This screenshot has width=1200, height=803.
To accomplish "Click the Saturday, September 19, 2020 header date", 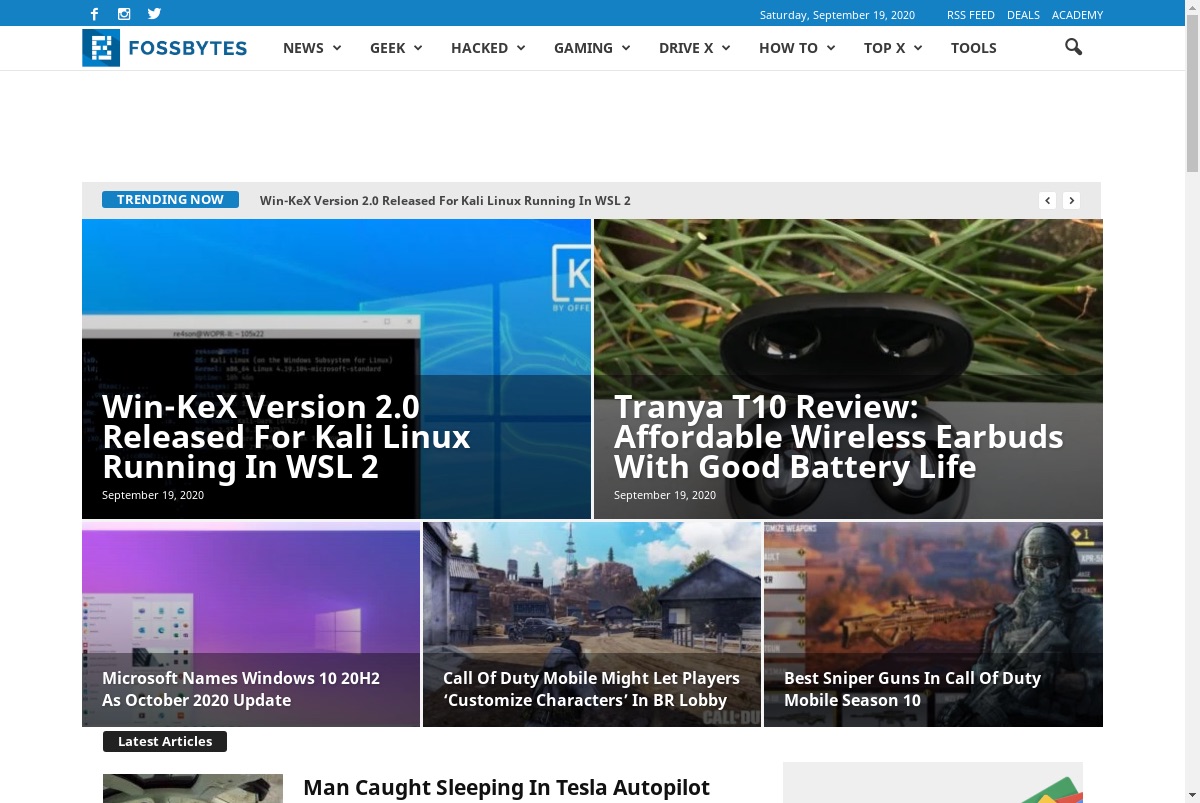I will pos(837,15).
